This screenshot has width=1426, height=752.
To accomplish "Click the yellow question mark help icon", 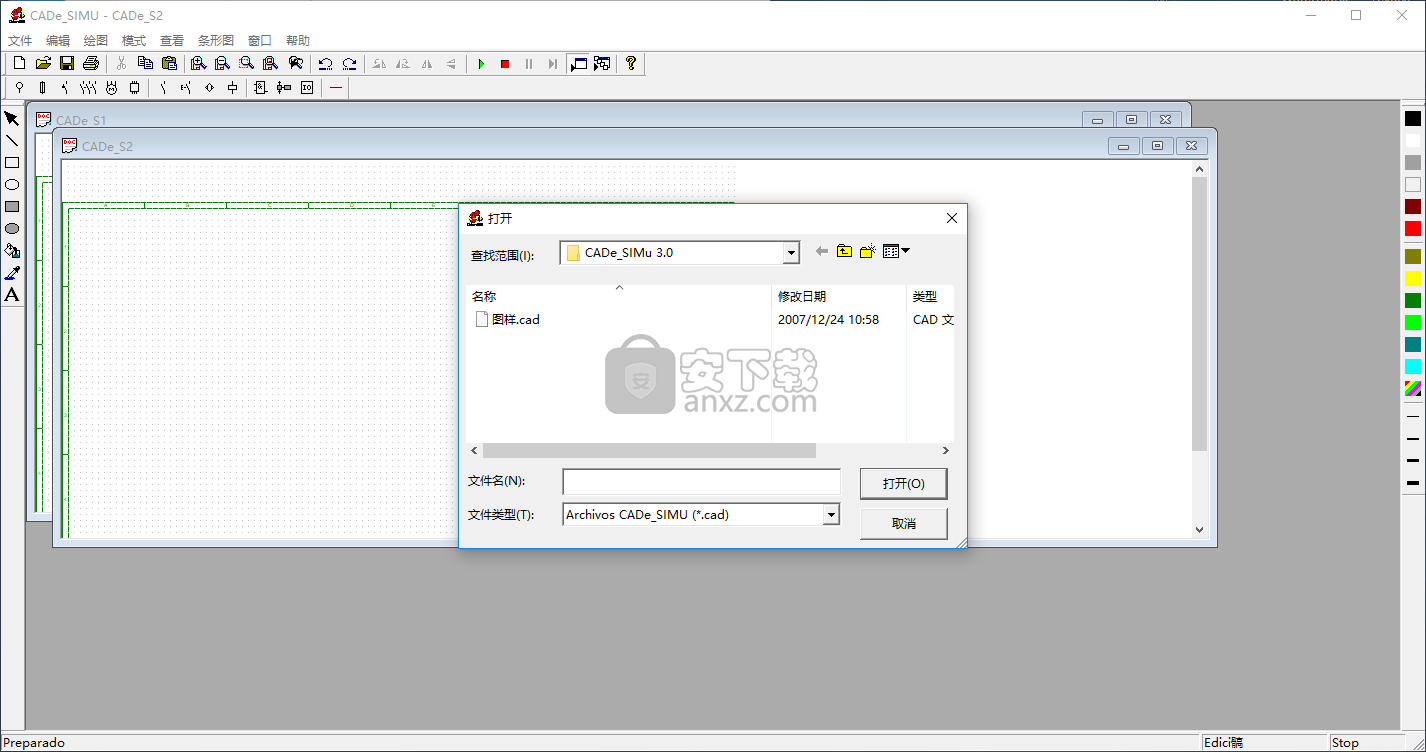I will point(631,63).
